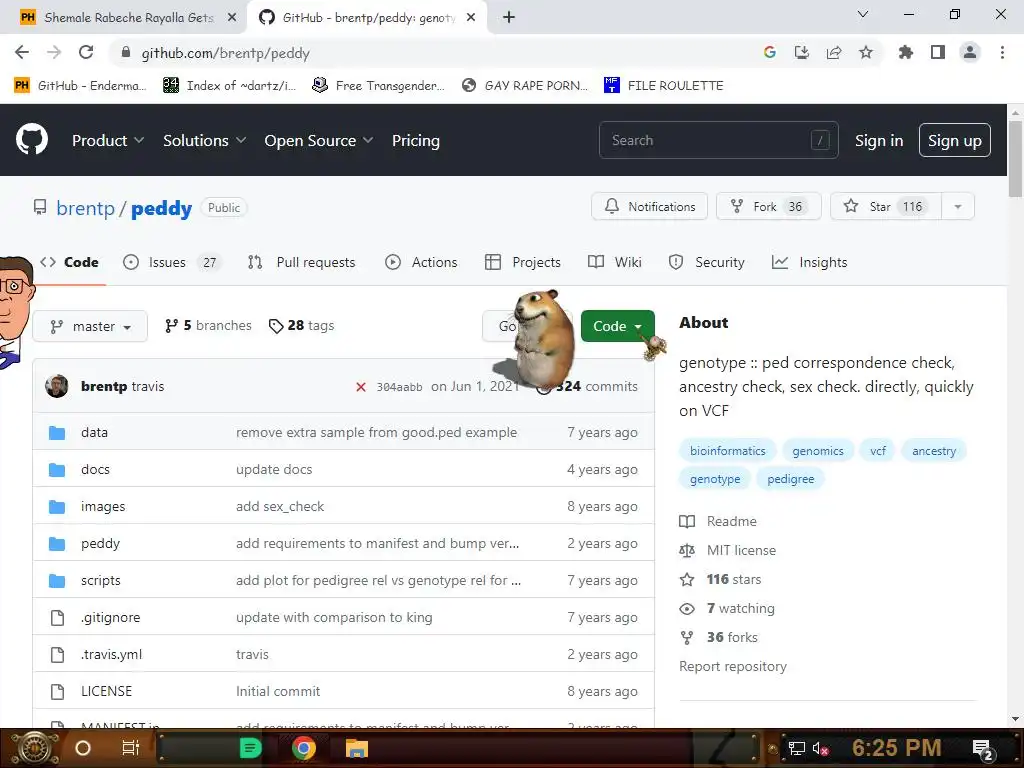The width and height of the screenshot is (1024, 768).
Task: Click the share page icon in address bar
Action: (x=833, y=52)
